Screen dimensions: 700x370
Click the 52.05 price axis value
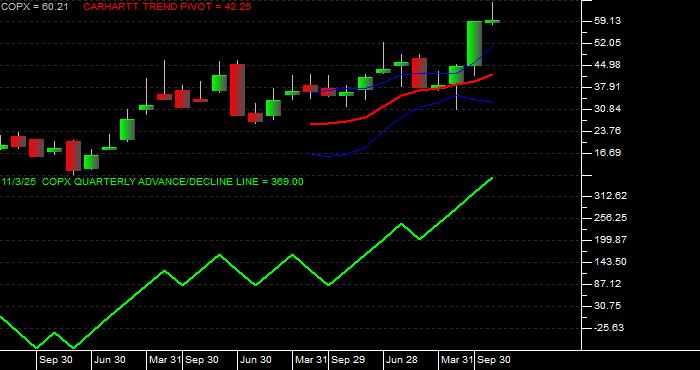[x=608, y=43]
